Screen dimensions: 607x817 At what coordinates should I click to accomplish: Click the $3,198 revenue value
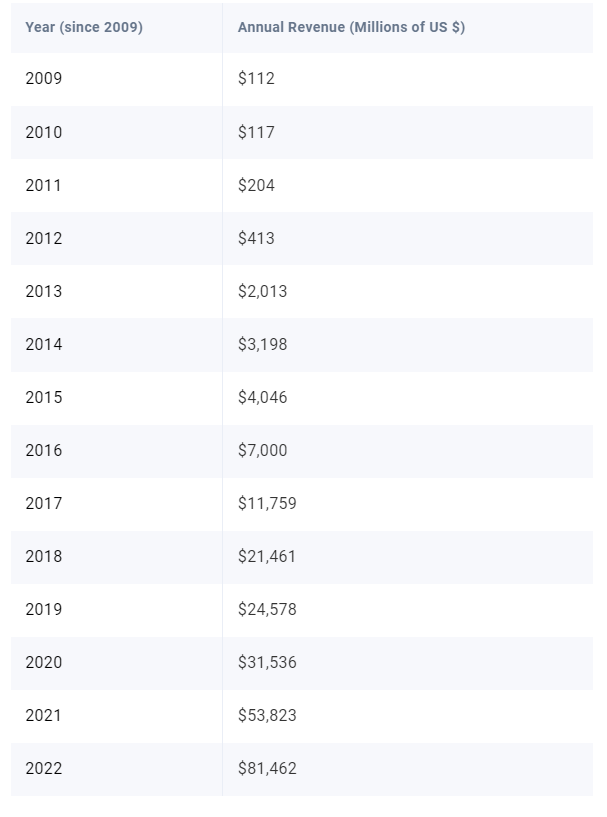pyautogui.click(x=262, y=344)
